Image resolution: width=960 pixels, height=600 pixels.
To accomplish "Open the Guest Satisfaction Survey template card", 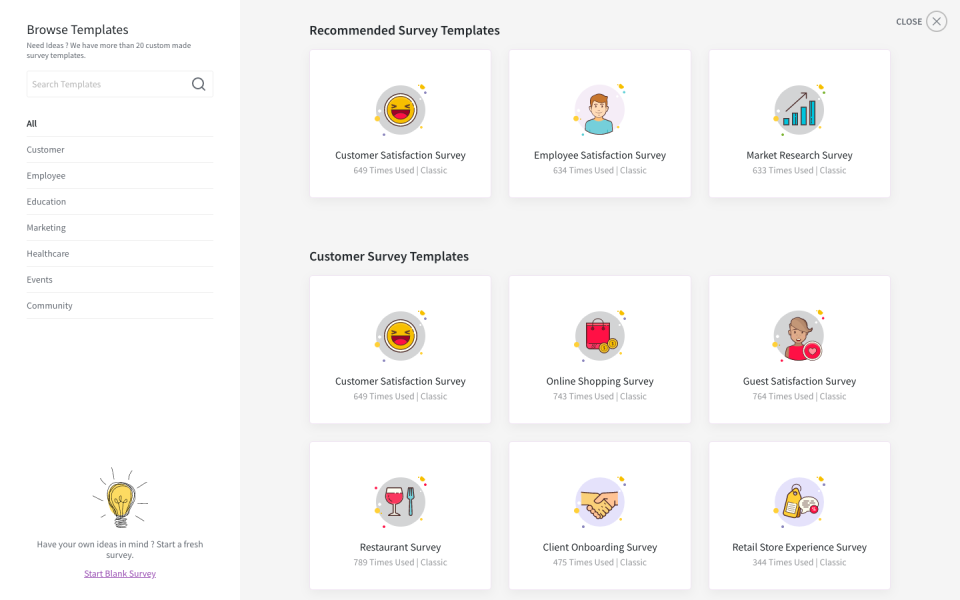I will coord(798,349).
